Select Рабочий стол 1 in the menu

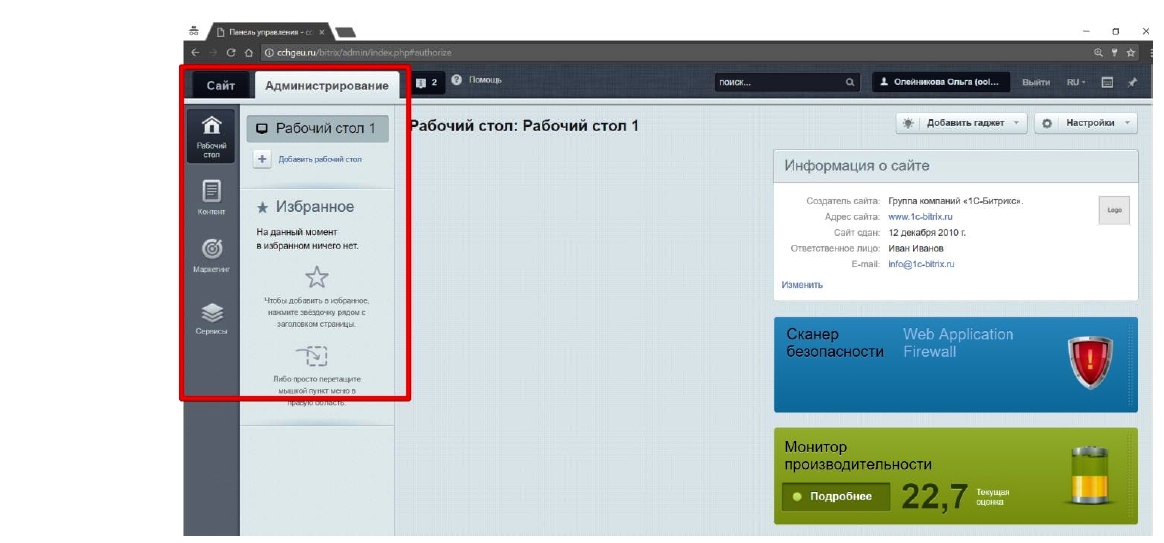click(317, 129)
